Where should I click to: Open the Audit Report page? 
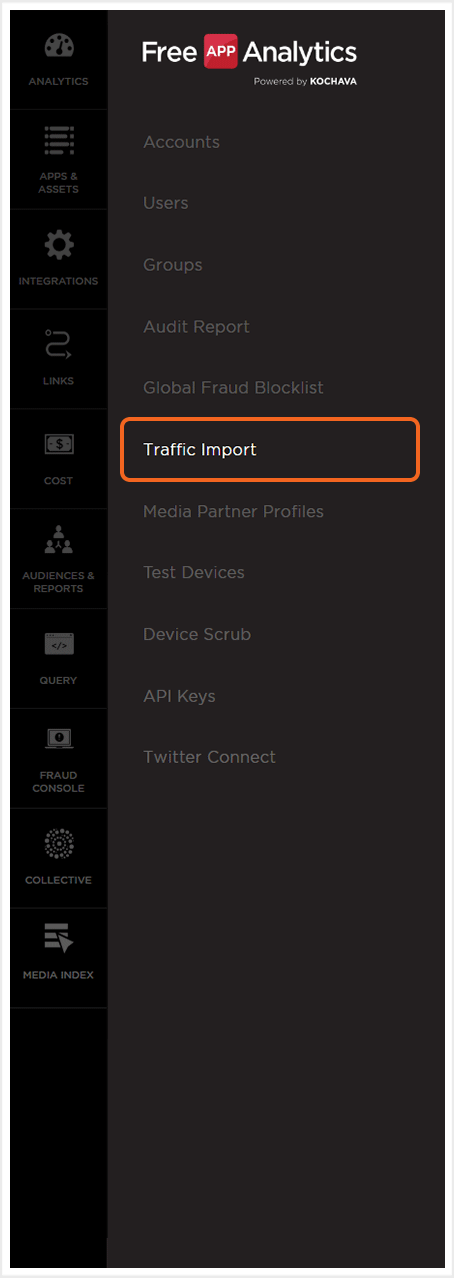(196, 327)
